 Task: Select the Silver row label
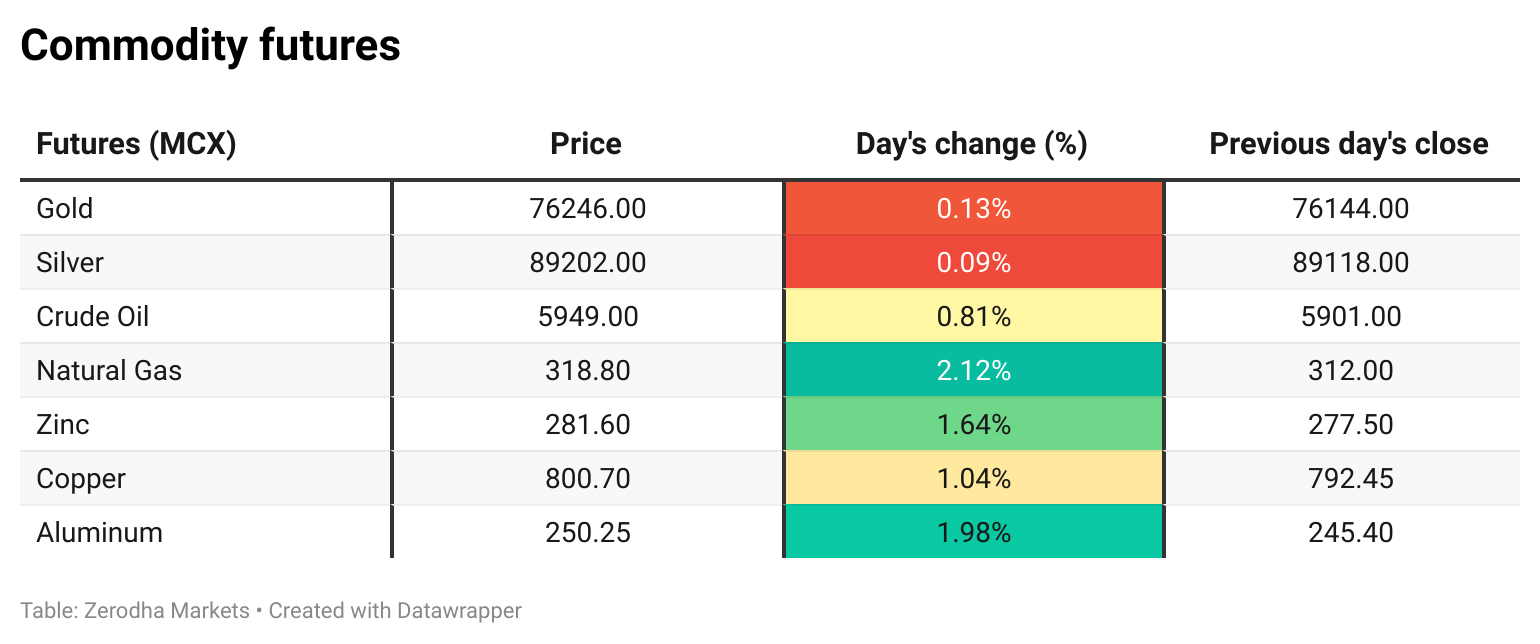tap(70, 262)
